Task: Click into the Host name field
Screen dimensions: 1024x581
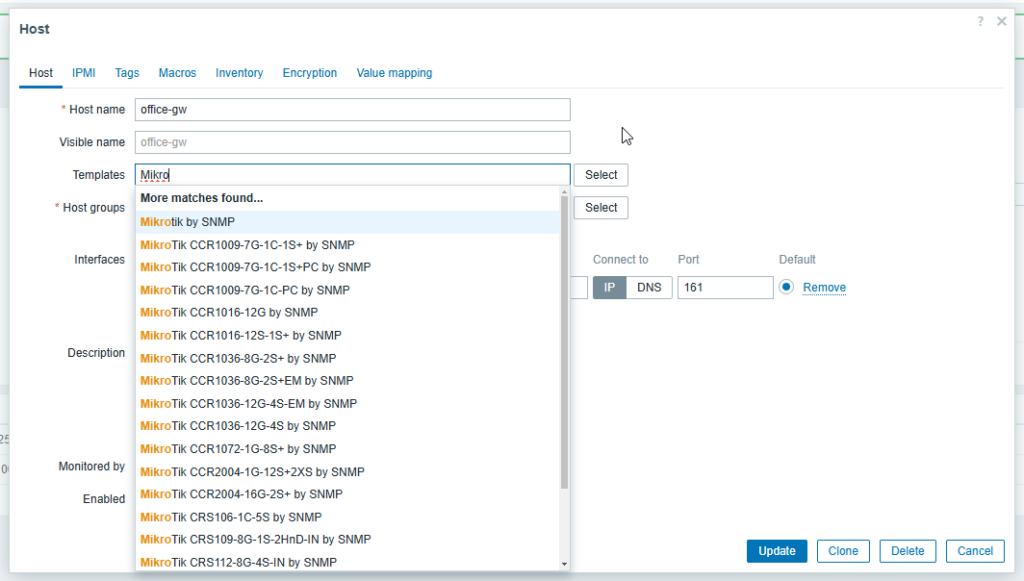Action: pos(352,109)
